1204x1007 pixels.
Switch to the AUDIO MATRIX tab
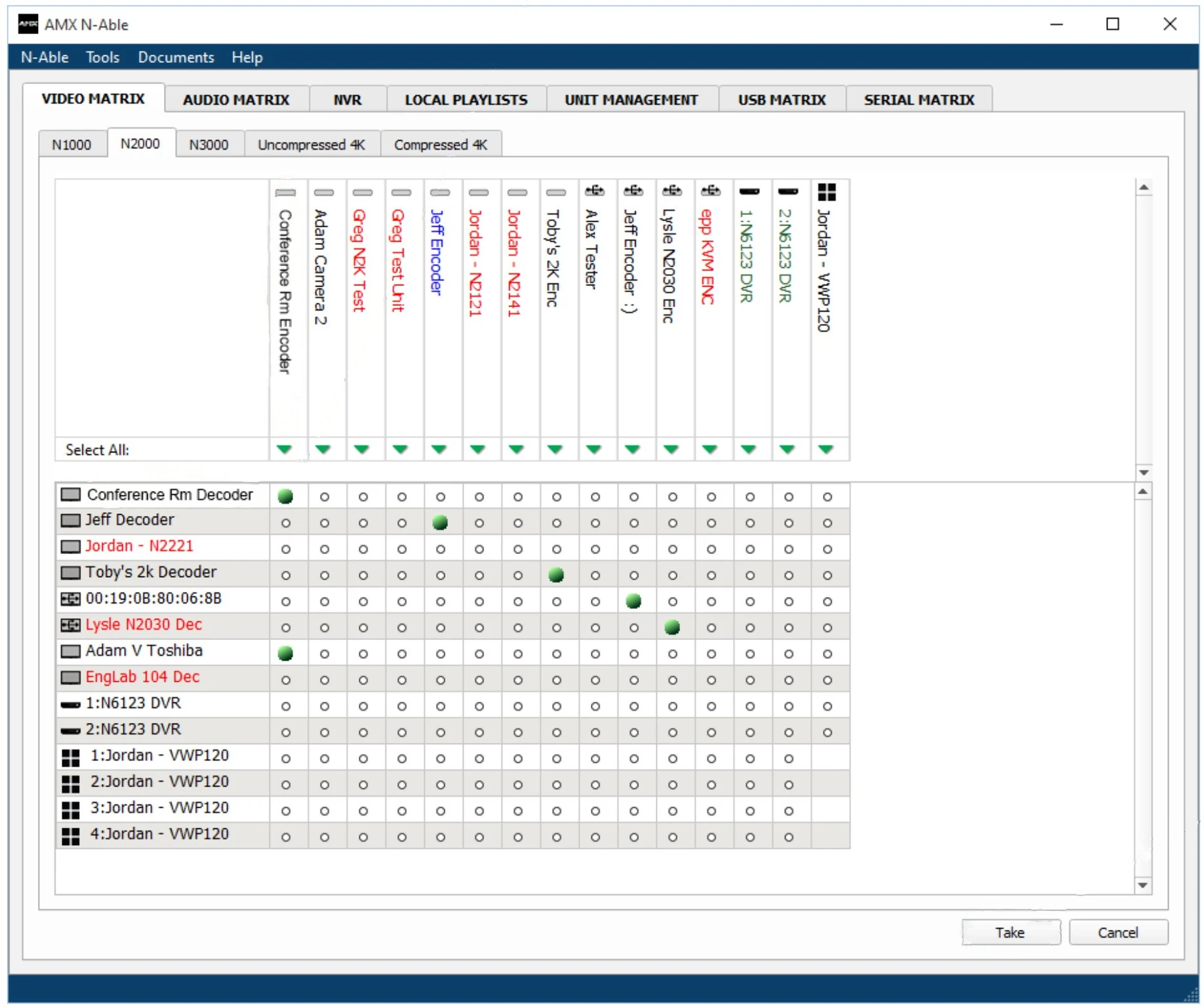(x=235, y=100)
